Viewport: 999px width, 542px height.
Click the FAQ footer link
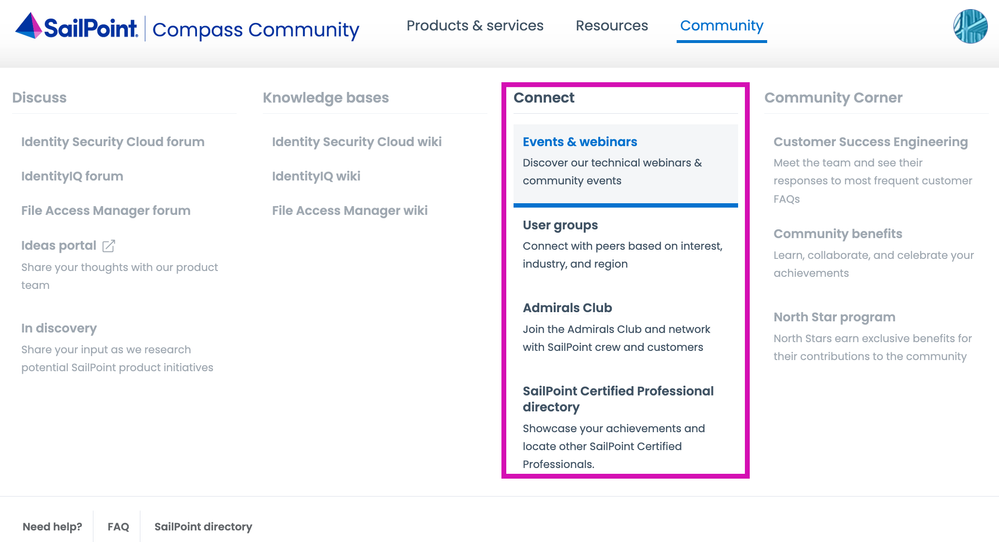click(x=118, y=527)
